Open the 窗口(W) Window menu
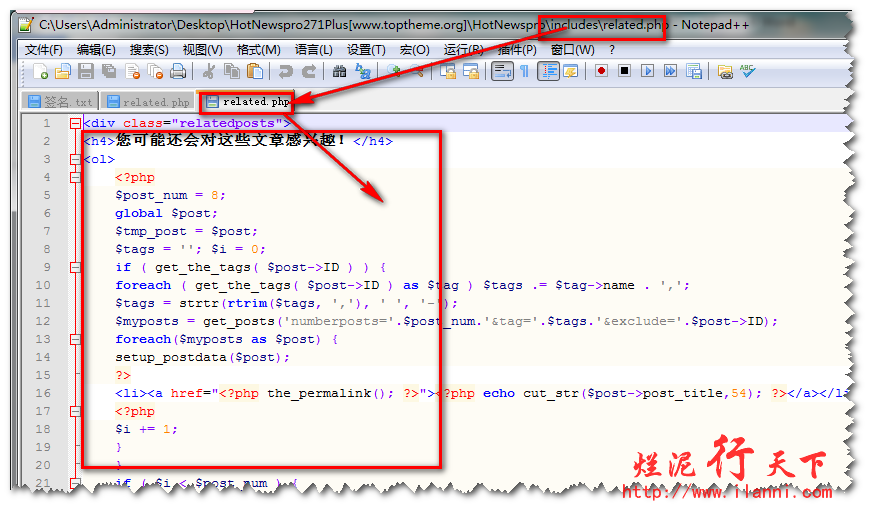The height and width of the screenshot is (510, 872). [572, 50]
